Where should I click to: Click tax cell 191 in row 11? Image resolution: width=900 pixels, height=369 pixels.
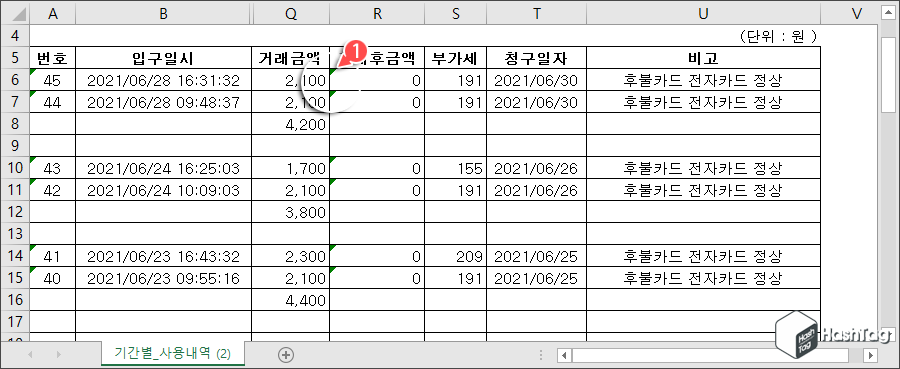click(456, 190)
